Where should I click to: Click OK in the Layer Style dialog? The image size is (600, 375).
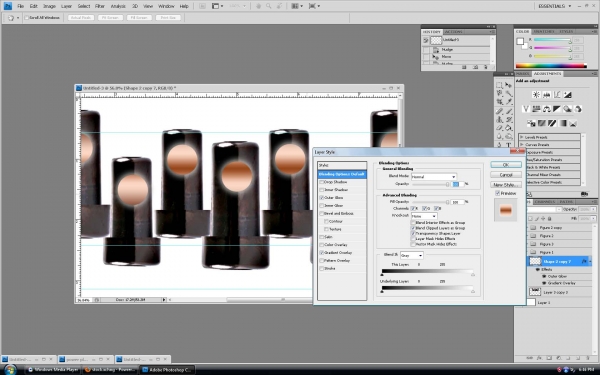(506, 165)
